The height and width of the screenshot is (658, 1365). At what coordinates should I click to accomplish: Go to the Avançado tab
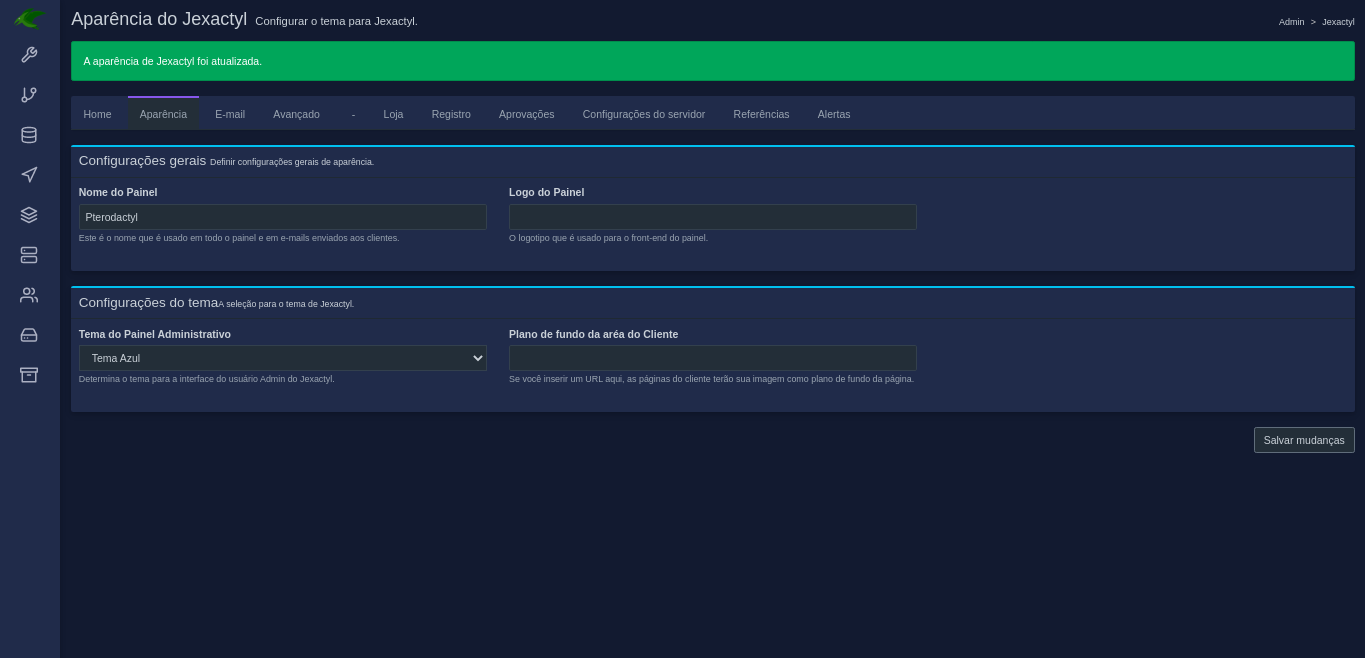[x=296, y=114]
